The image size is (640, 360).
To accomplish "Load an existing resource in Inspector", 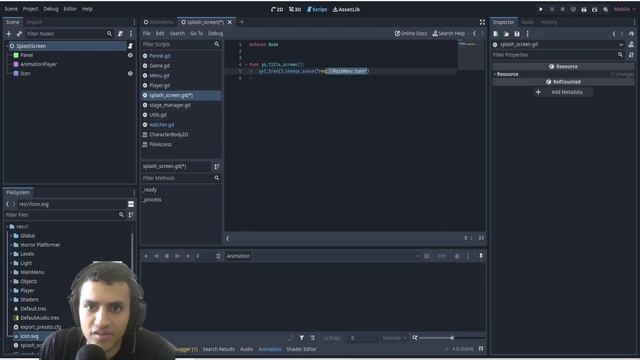I will point(506,33).
